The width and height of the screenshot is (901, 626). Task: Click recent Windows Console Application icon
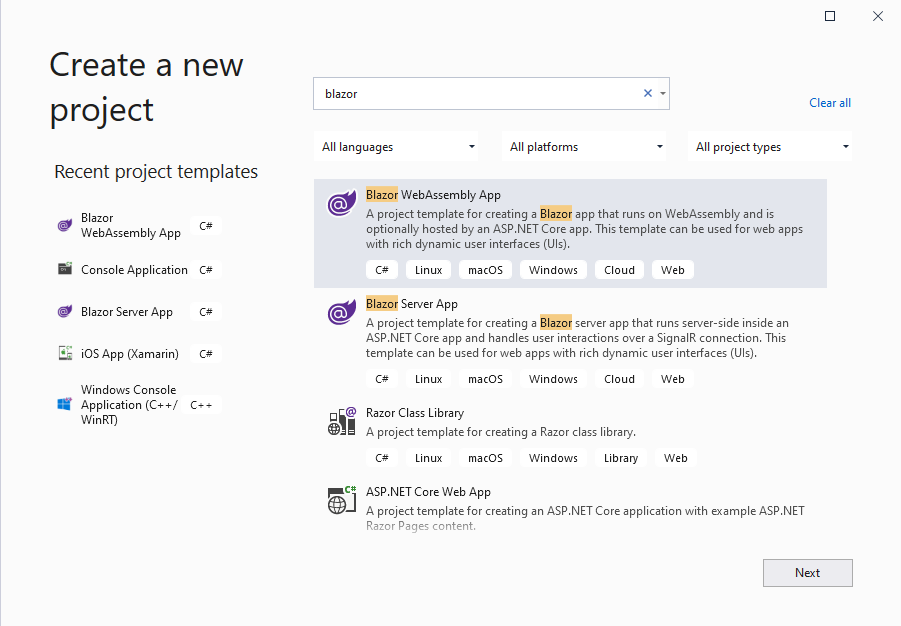(65, 404)
